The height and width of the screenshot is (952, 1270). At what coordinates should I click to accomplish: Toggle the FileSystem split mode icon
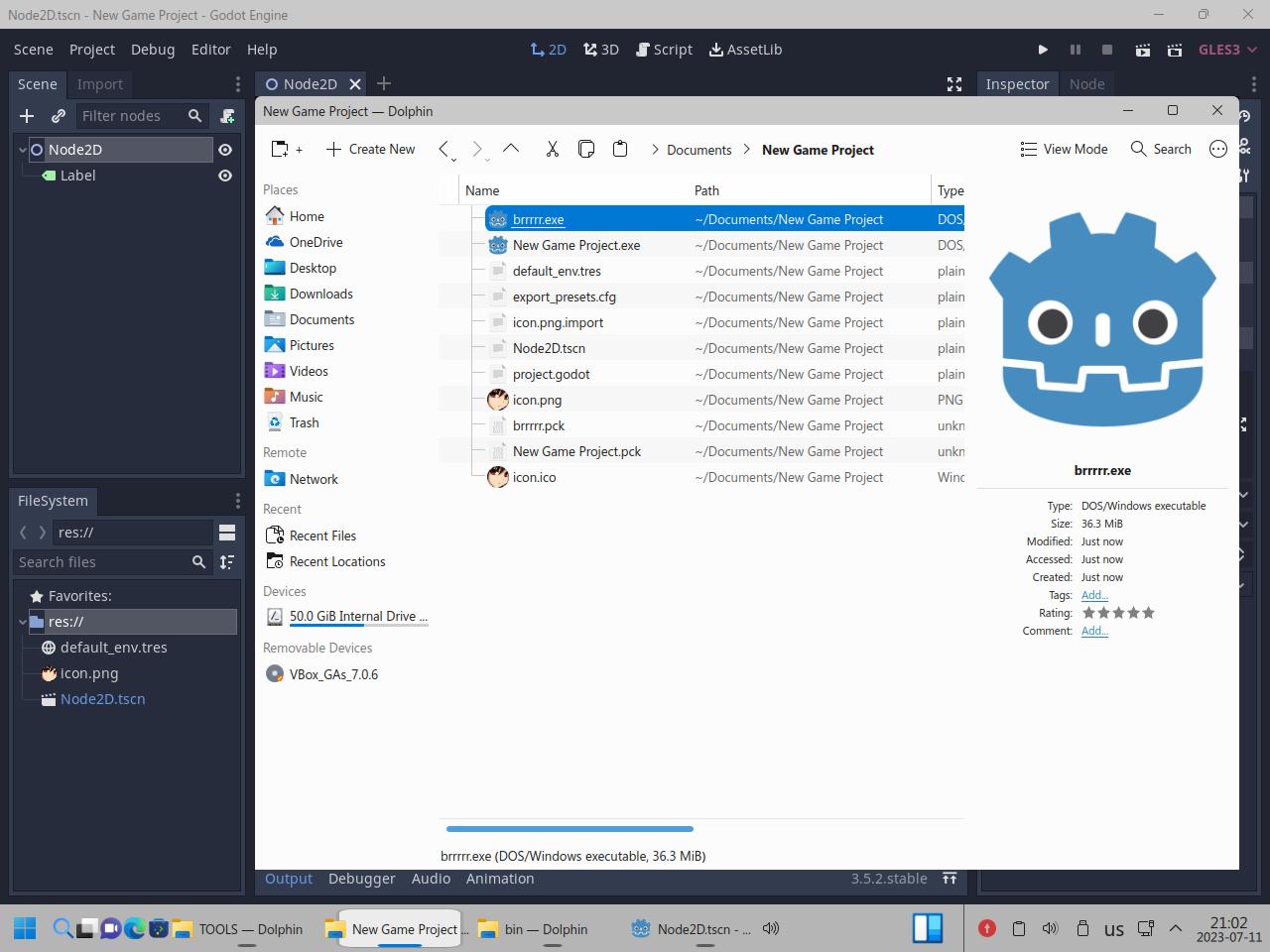coord(227,533)
